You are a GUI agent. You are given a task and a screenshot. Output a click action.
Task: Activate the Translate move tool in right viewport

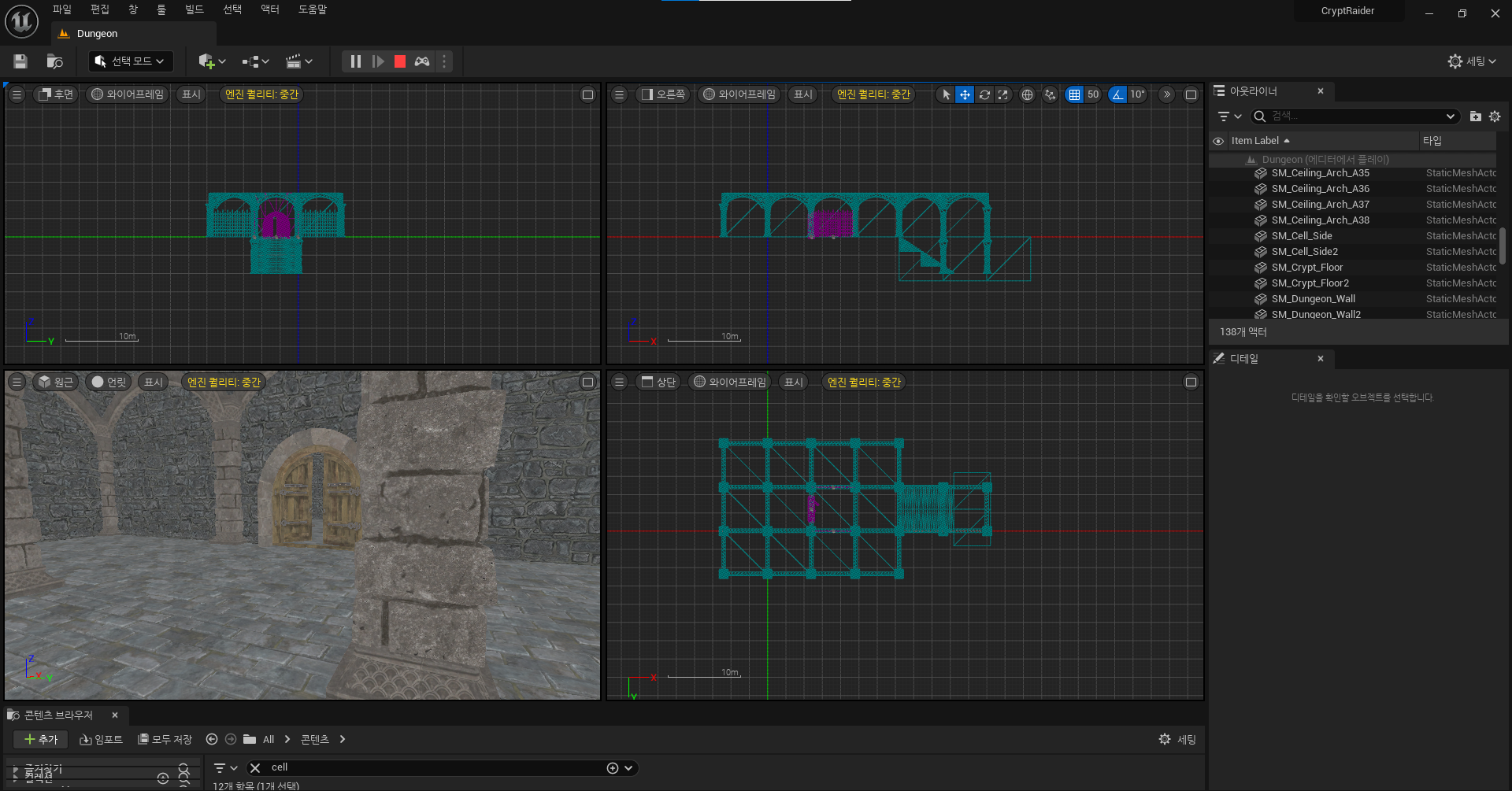click(965, 94)
